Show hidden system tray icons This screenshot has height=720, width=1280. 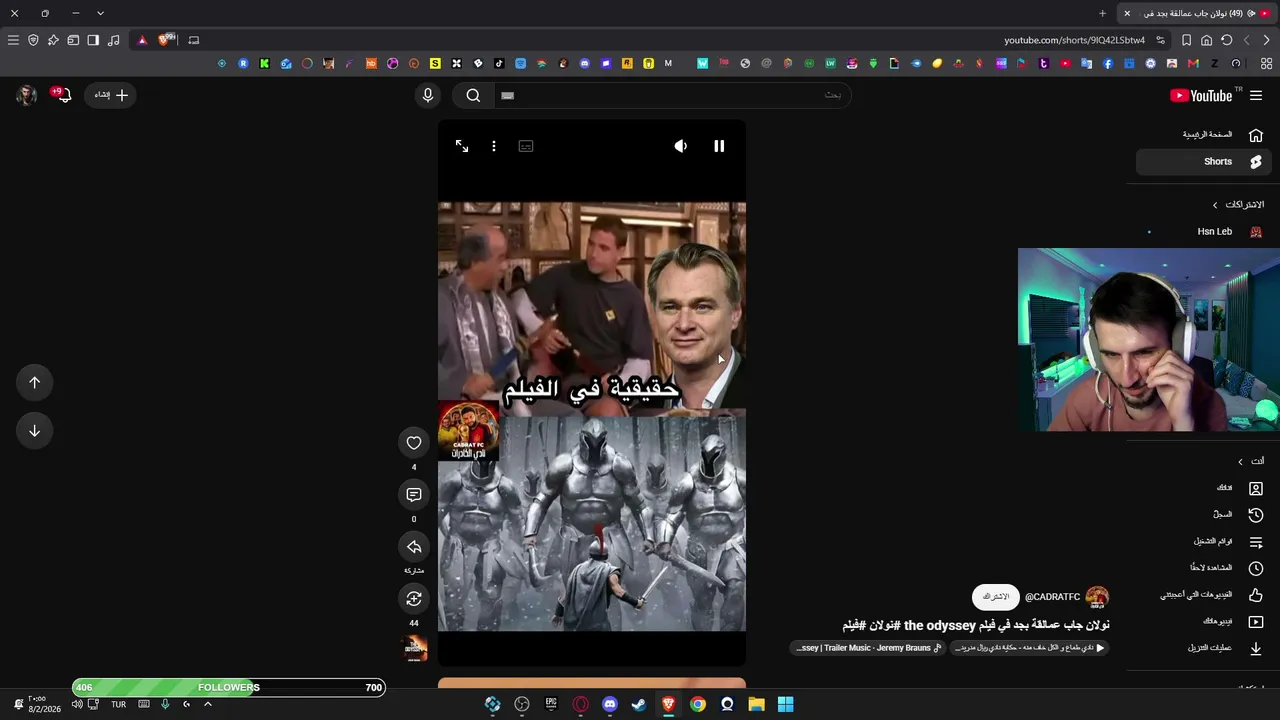pos(208,704)
